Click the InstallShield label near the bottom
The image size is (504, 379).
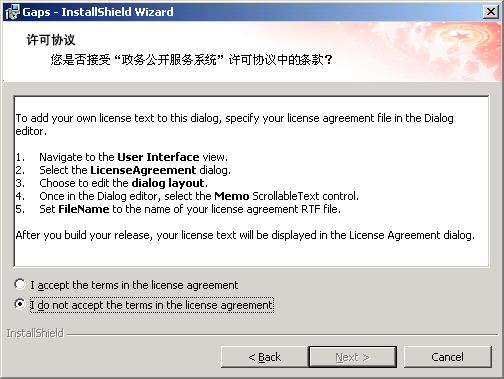[x=35, y=333]
